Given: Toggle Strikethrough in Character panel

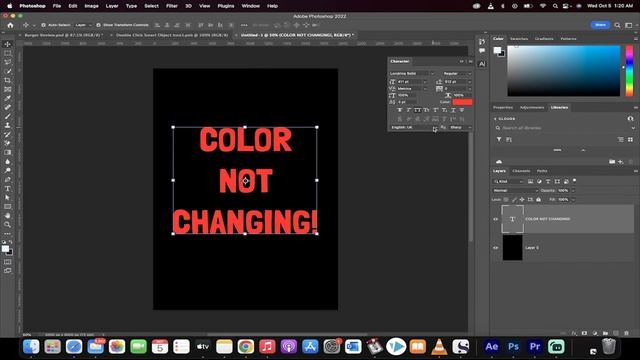Looking at the screenshot, I should 462,110.
